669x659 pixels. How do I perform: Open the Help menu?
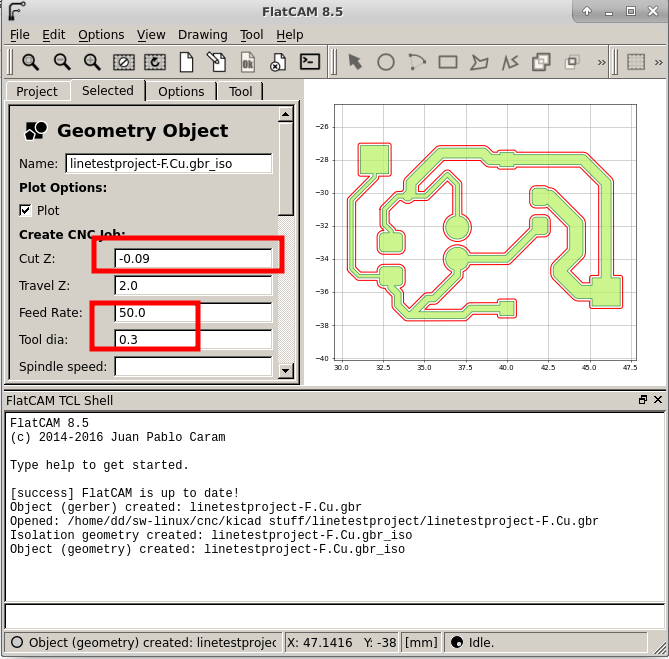click(x=290, y=35)
